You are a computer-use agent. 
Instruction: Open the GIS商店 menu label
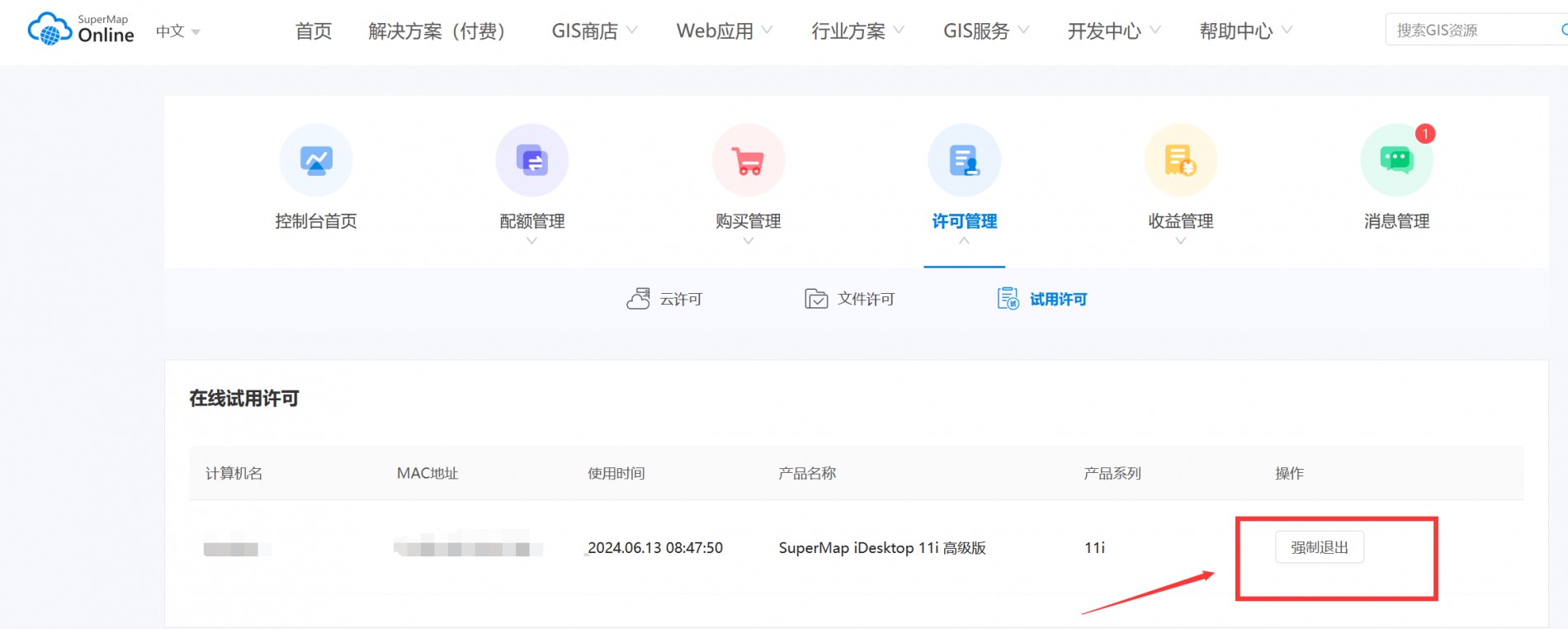(x=585, y=31)
